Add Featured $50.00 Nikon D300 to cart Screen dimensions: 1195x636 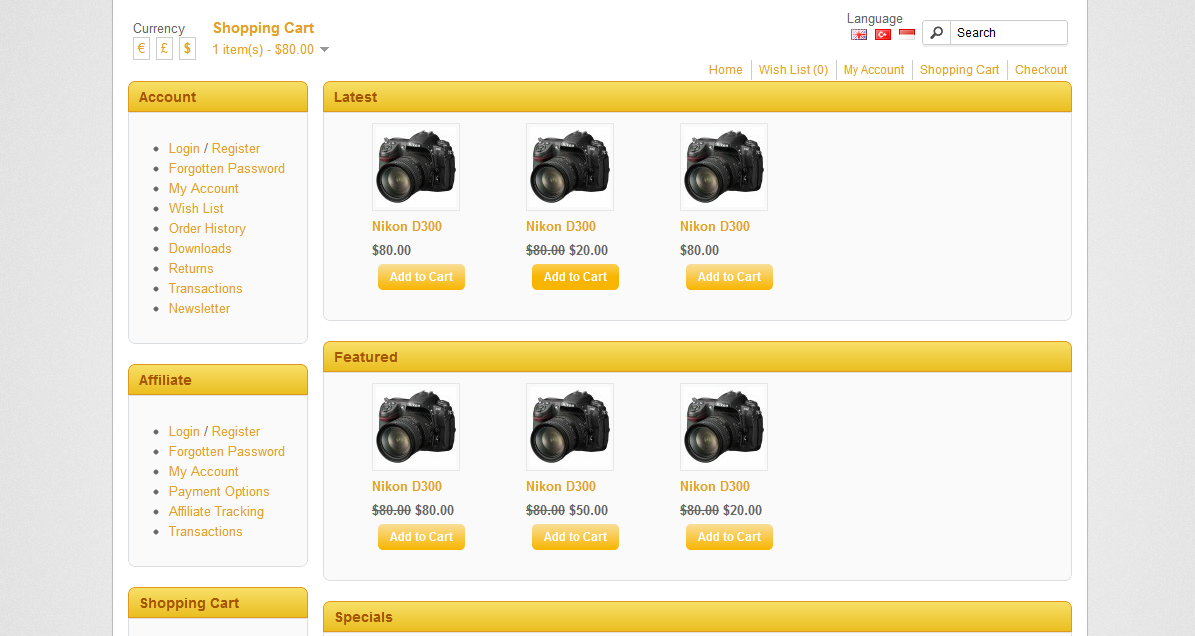575,537
